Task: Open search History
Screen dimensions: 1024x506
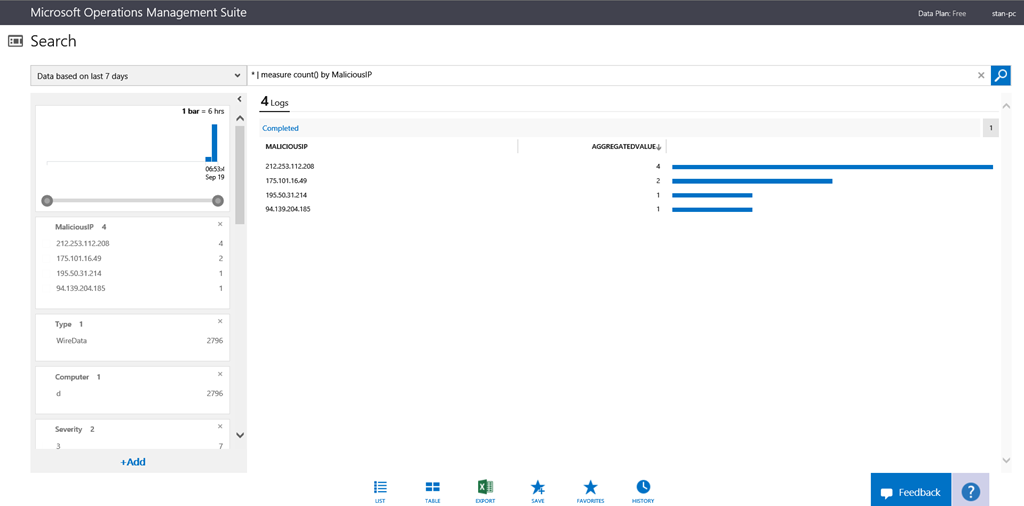Action: [x=643, y=488]
